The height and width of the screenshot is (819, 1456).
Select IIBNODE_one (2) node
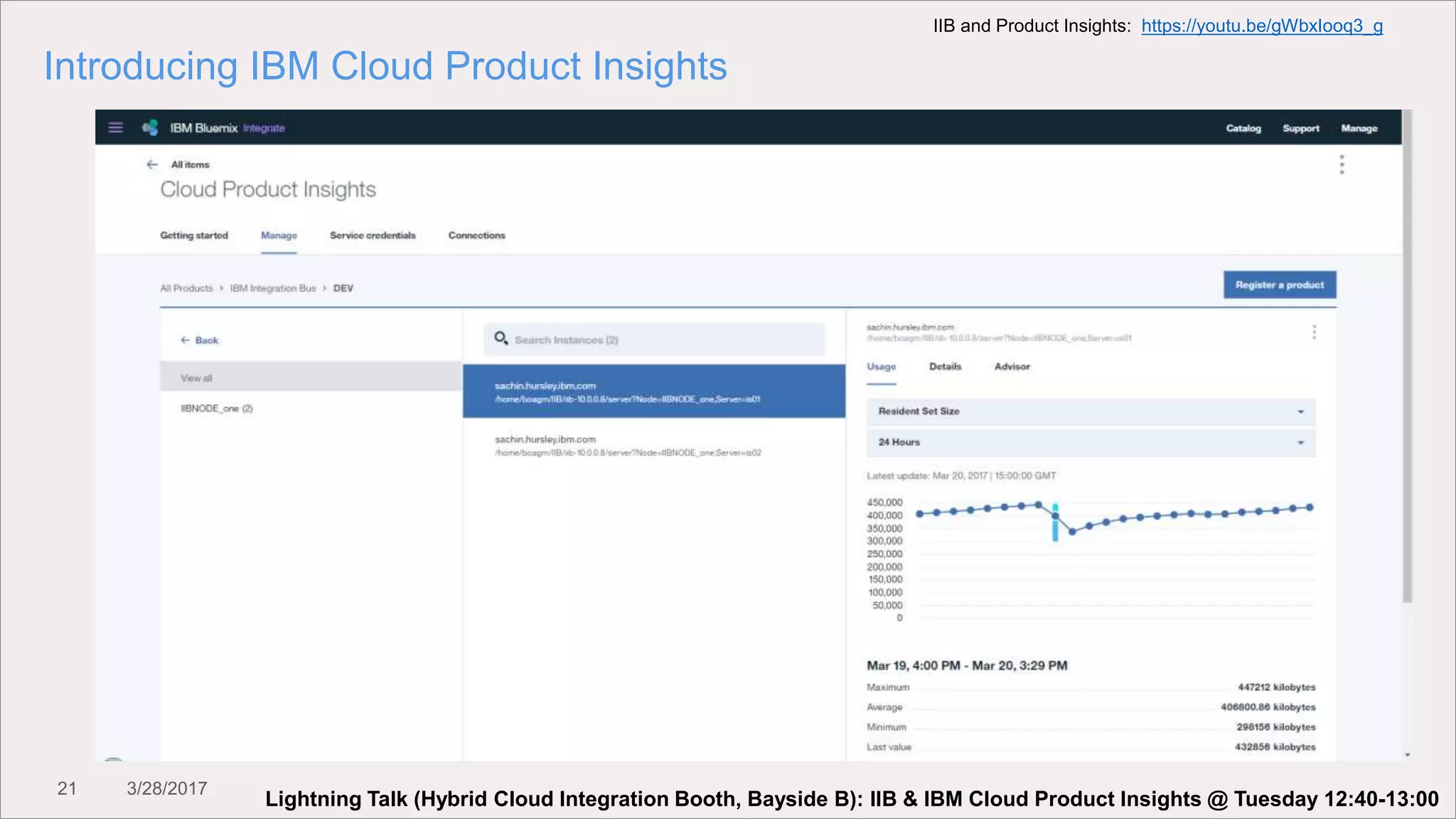point(217,409)
